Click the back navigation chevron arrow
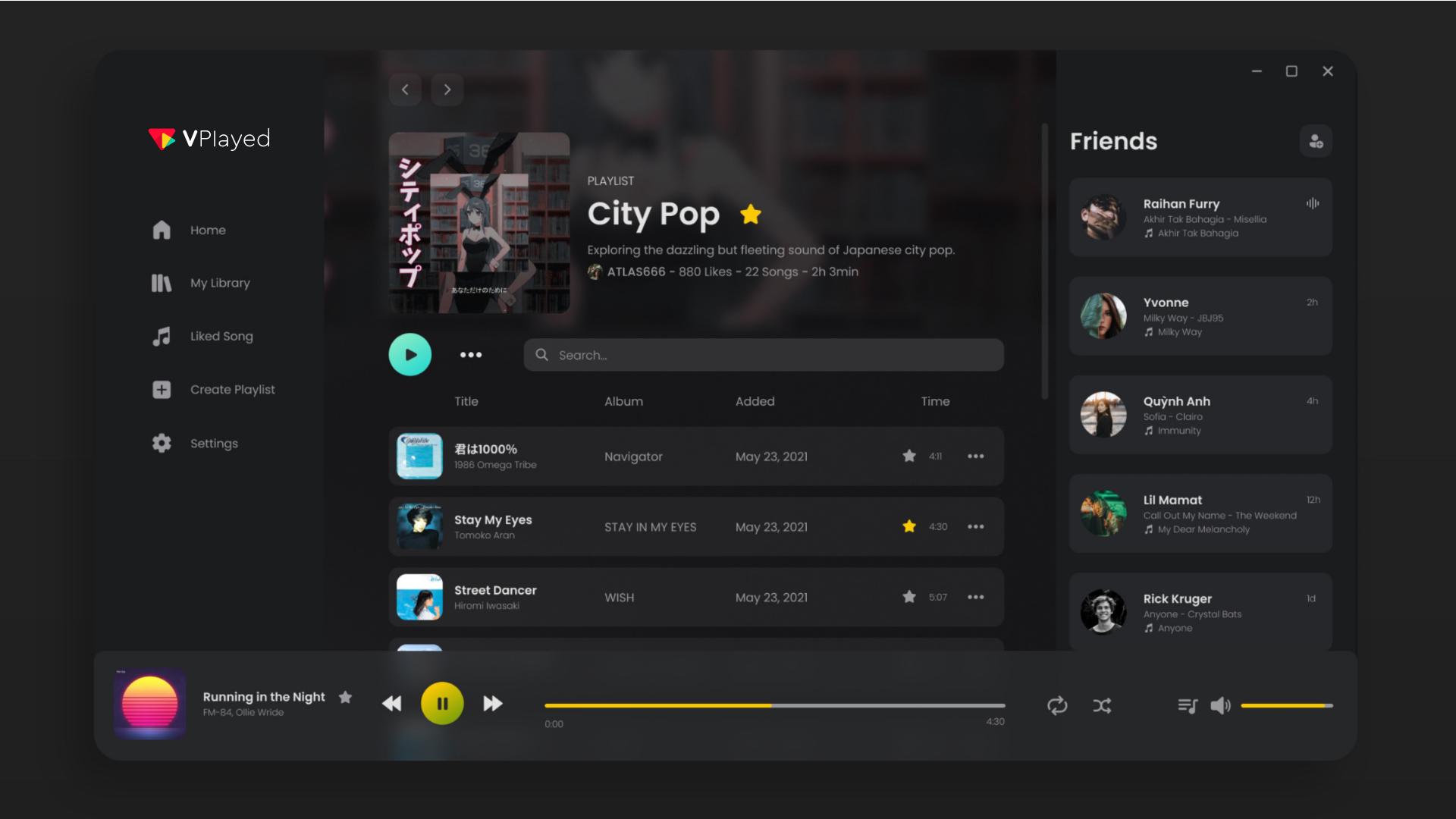Image resolution: width=1456 pixels, height=819 pixels. (406, 89)
